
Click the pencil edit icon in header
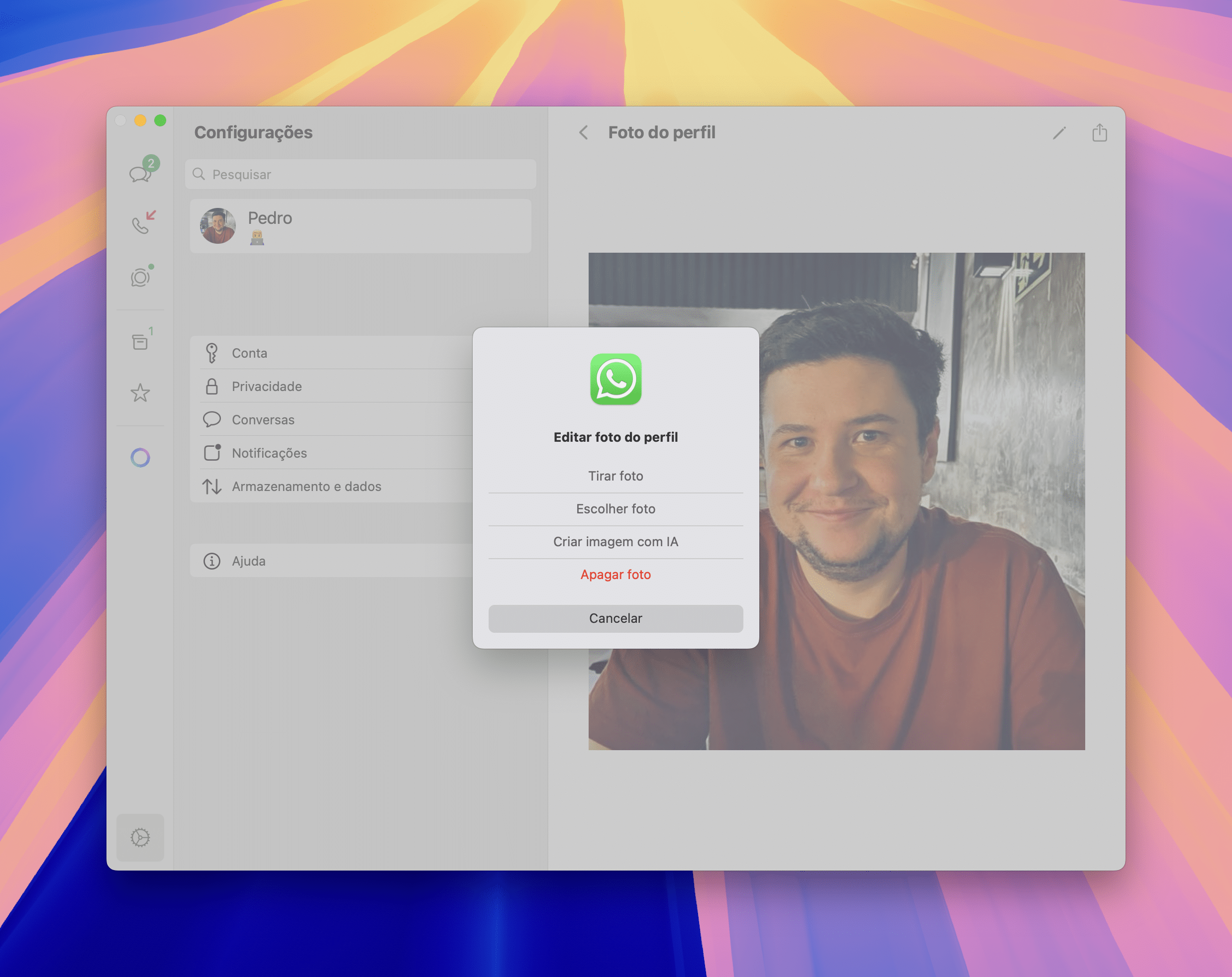click(x=1059, y=133)
